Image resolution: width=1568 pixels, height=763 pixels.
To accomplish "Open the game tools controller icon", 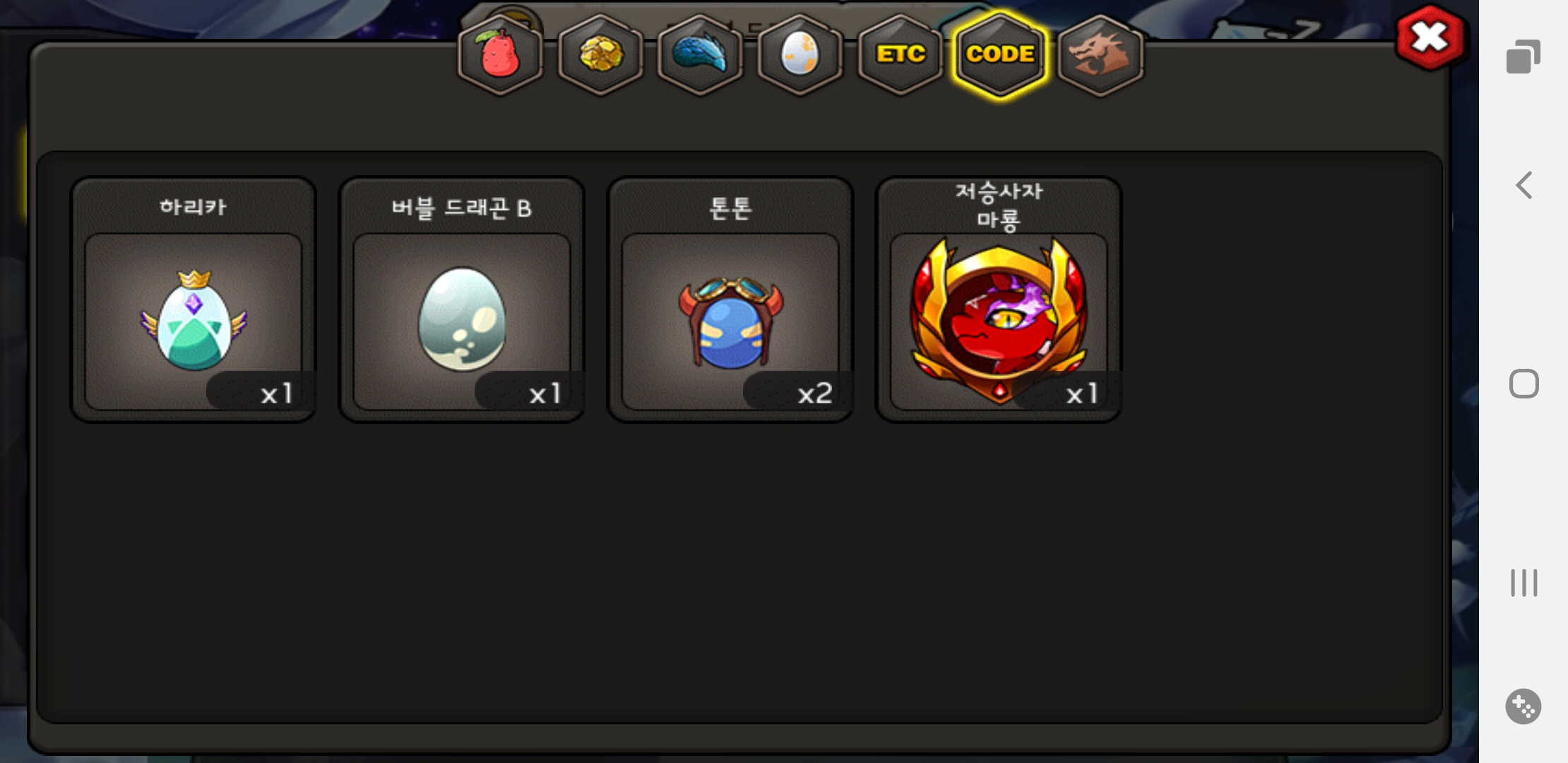I will point(1524,706).
